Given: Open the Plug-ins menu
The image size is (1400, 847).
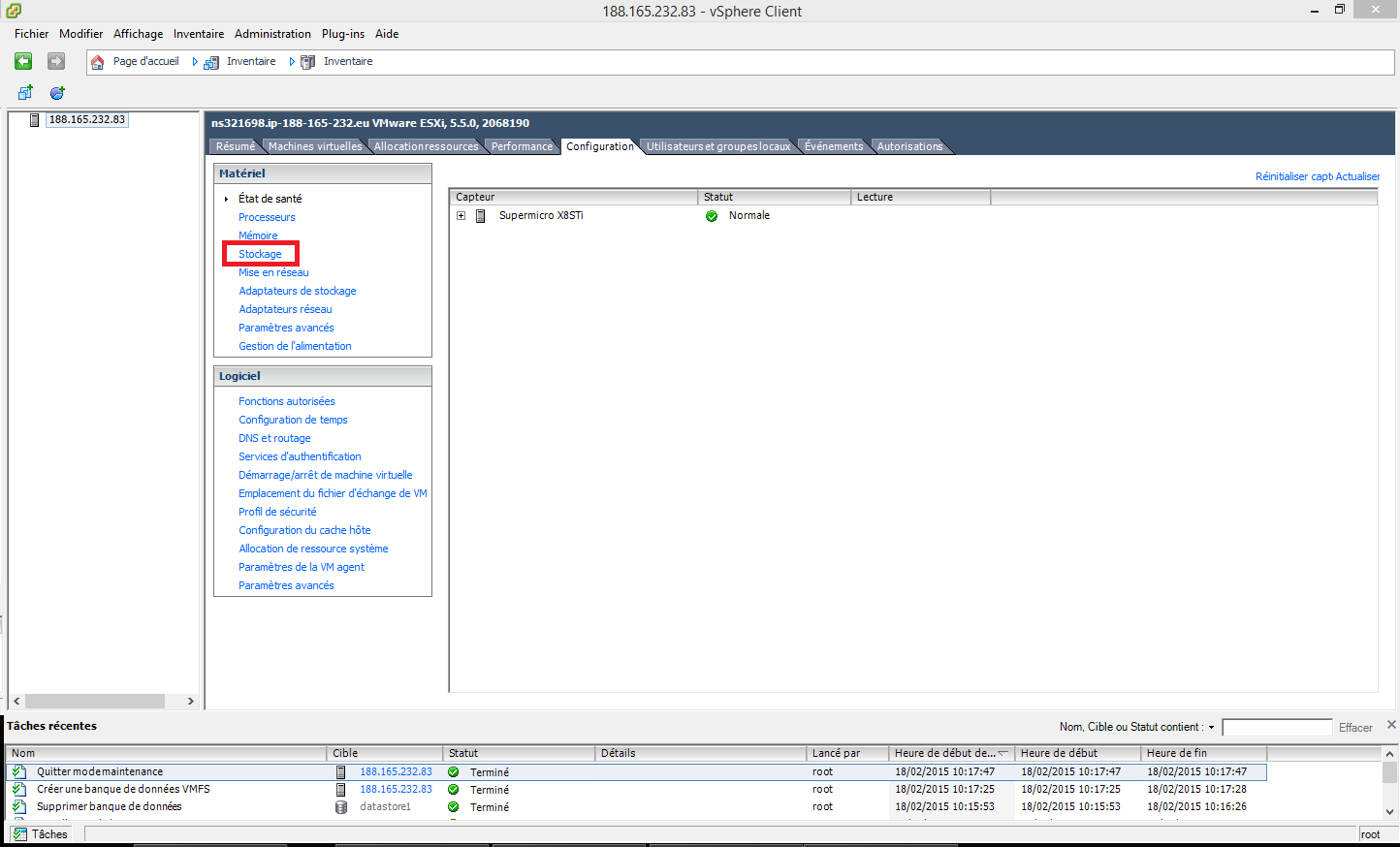Looking at the screenshot, I should click(343, 34).
